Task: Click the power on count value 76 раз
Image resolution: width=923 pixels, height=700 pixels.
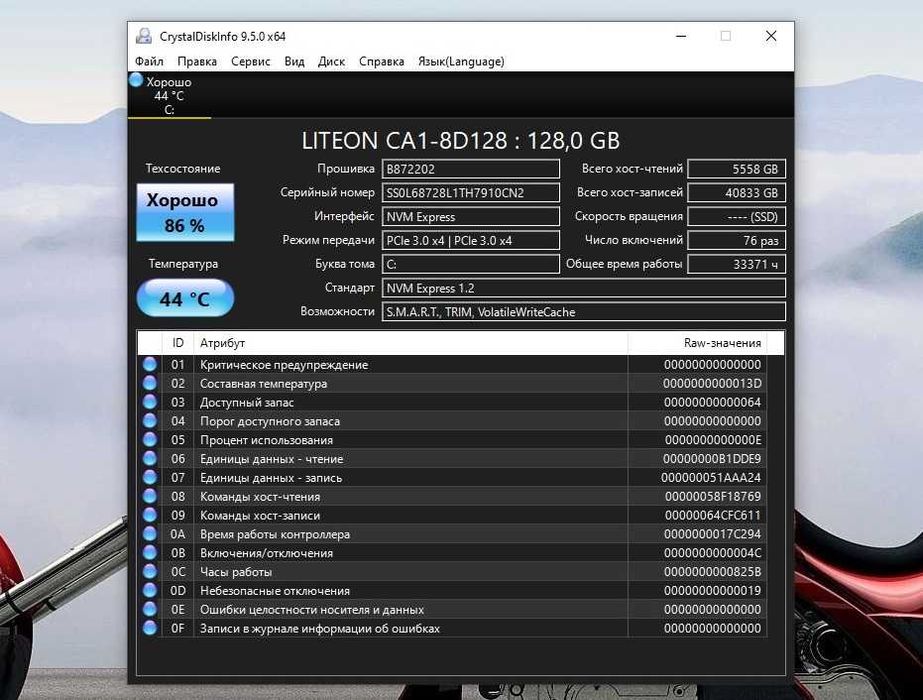Action: 736,240
